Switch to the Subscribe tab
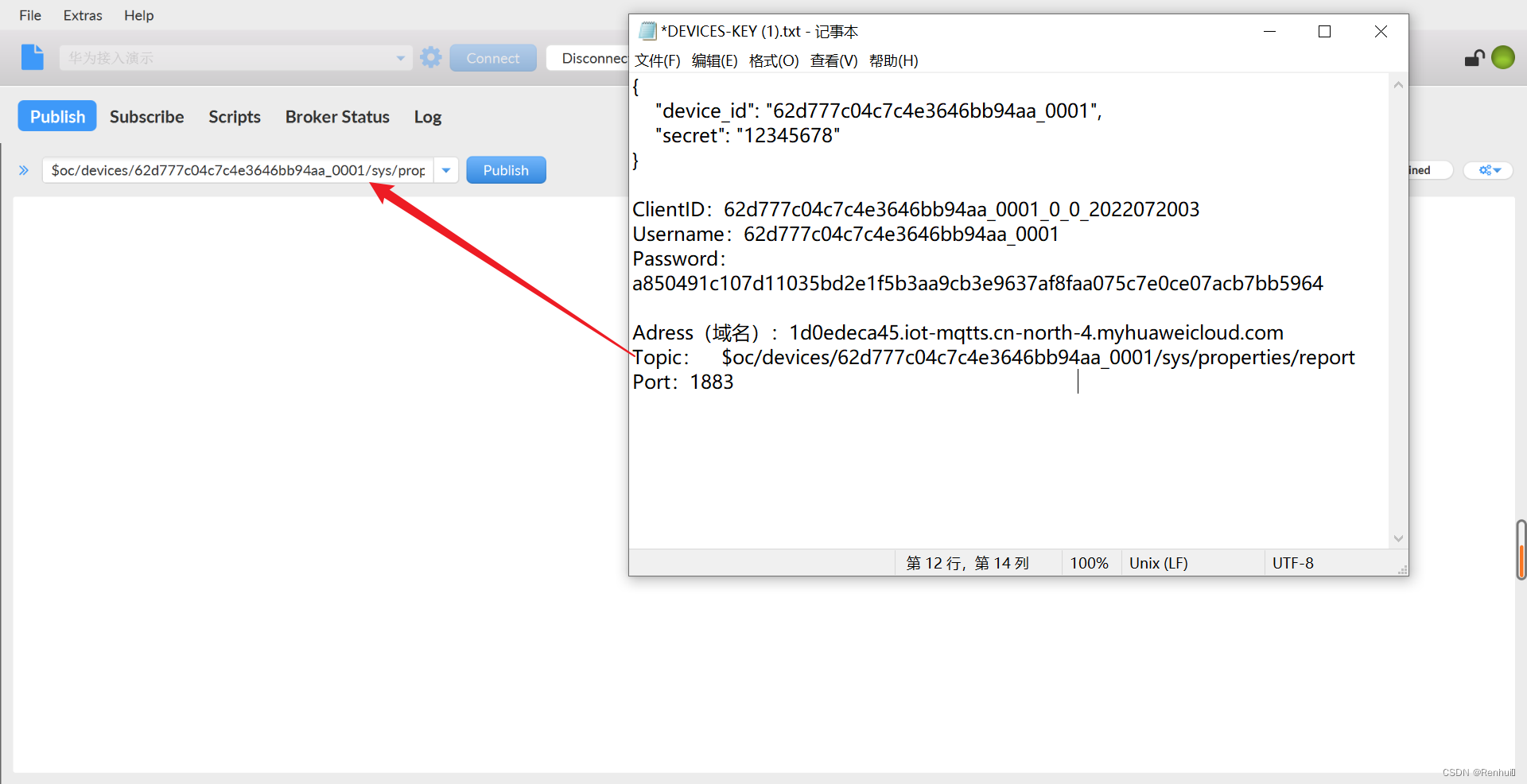 tap(146, 117)
